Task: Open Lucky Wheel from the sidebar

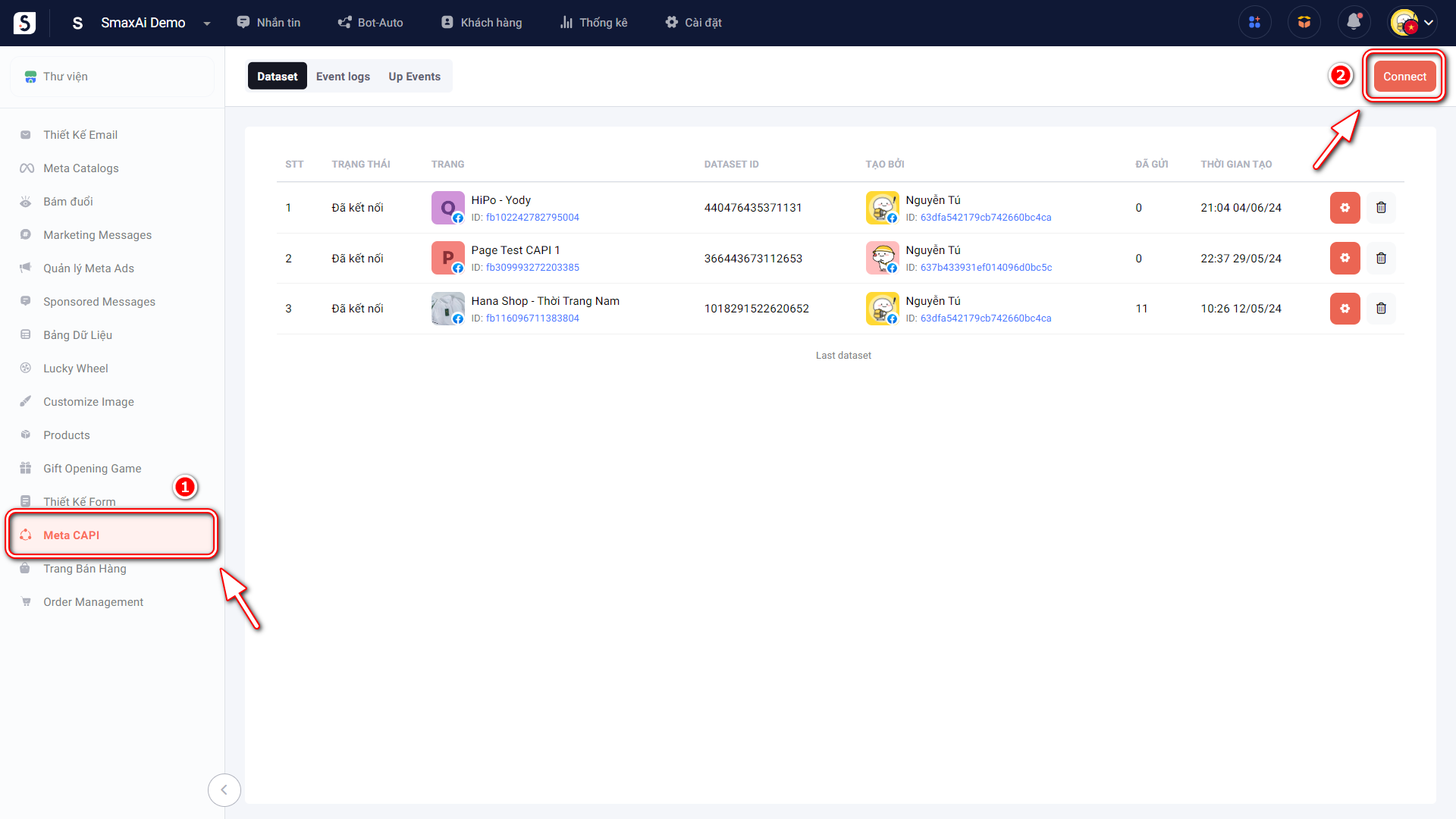Action: (76, 369)
